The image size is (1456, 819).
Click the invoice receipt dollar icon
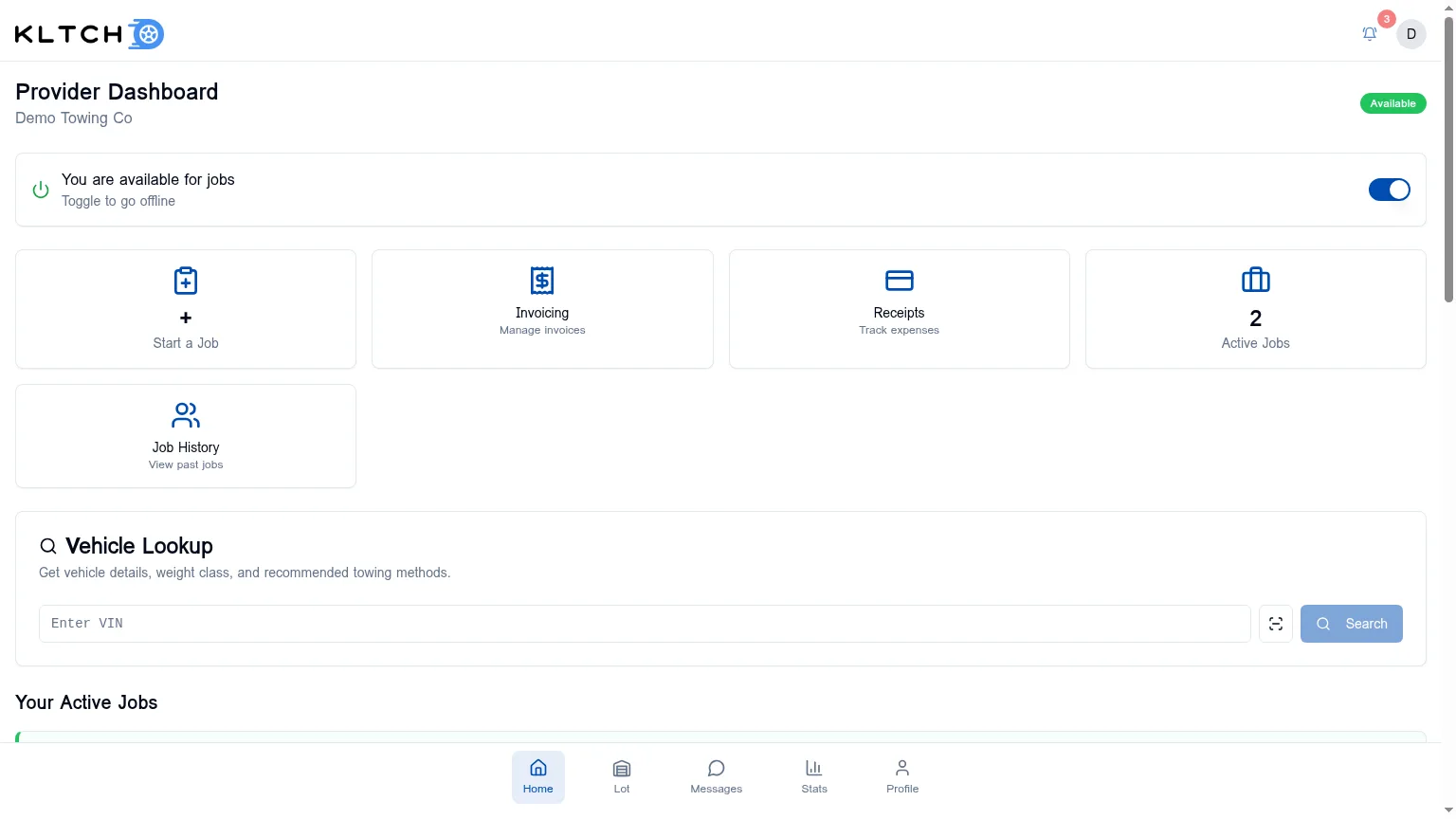point(542,281)
